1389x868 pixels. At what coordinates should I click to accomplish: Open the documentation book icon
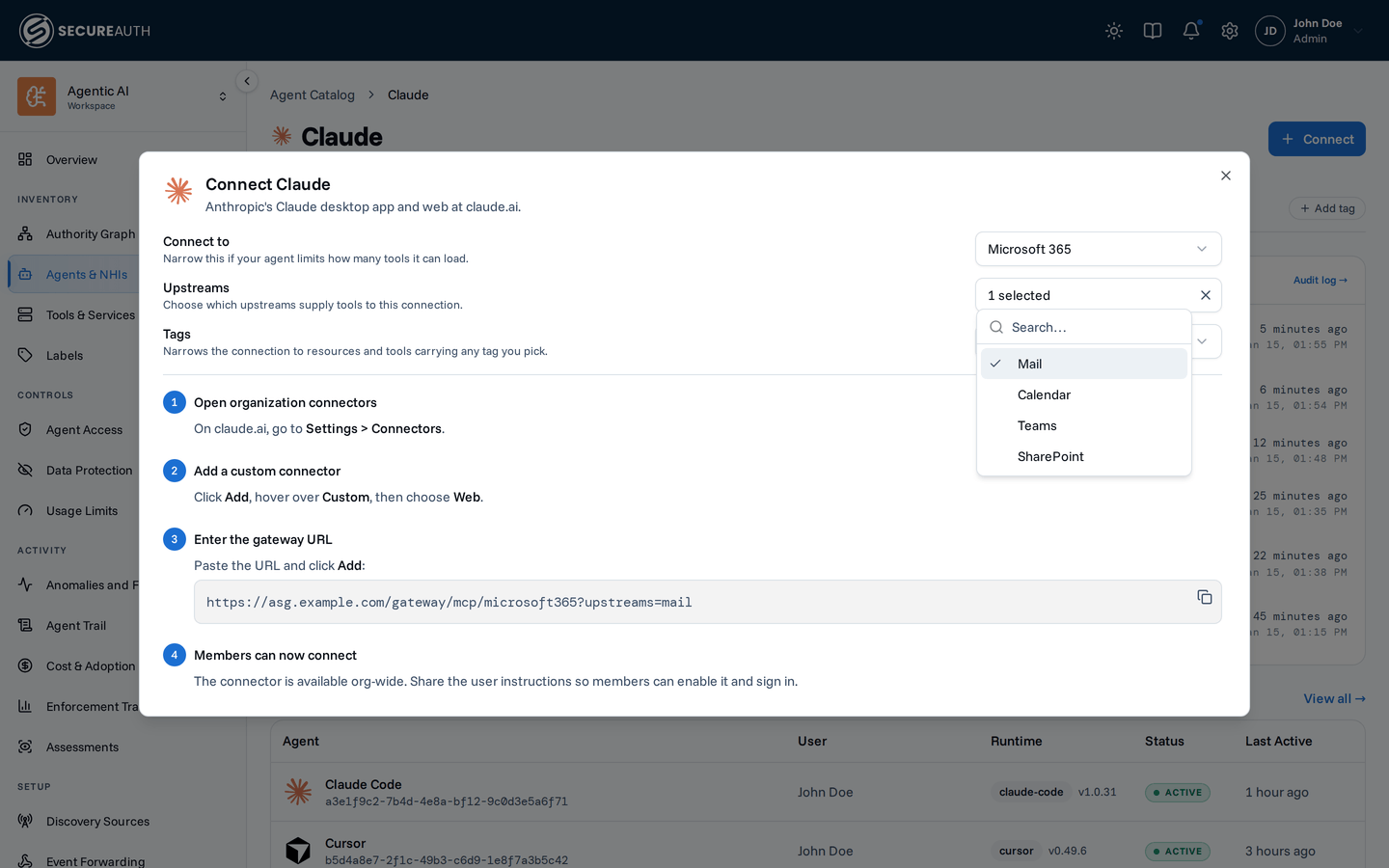1153,31
